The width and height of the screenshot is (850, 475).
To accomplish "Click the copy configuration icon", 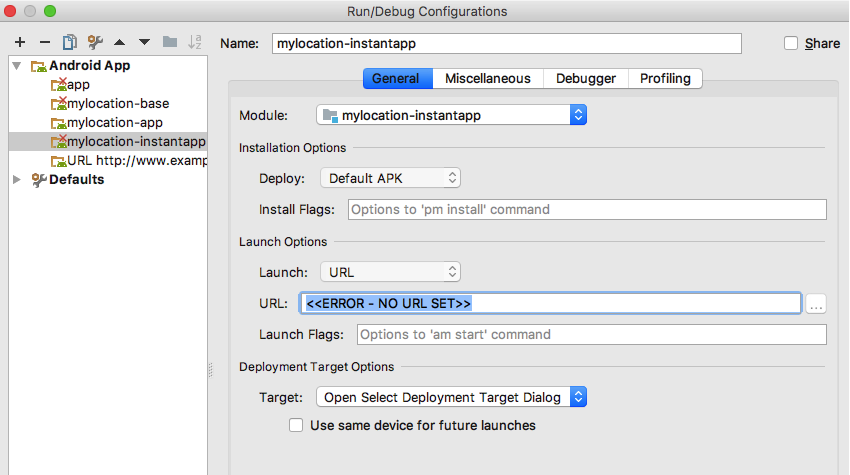I will click(x=69, y=42).
